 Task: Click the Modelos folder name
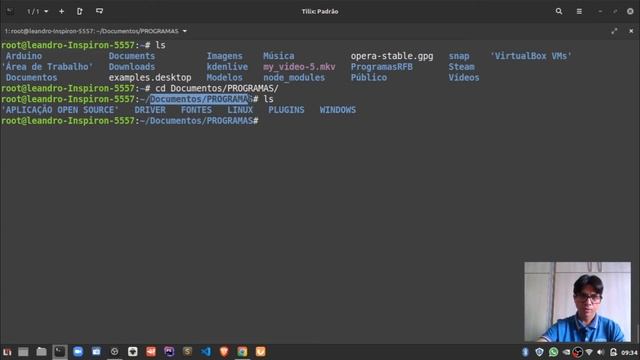pos(224,78)
